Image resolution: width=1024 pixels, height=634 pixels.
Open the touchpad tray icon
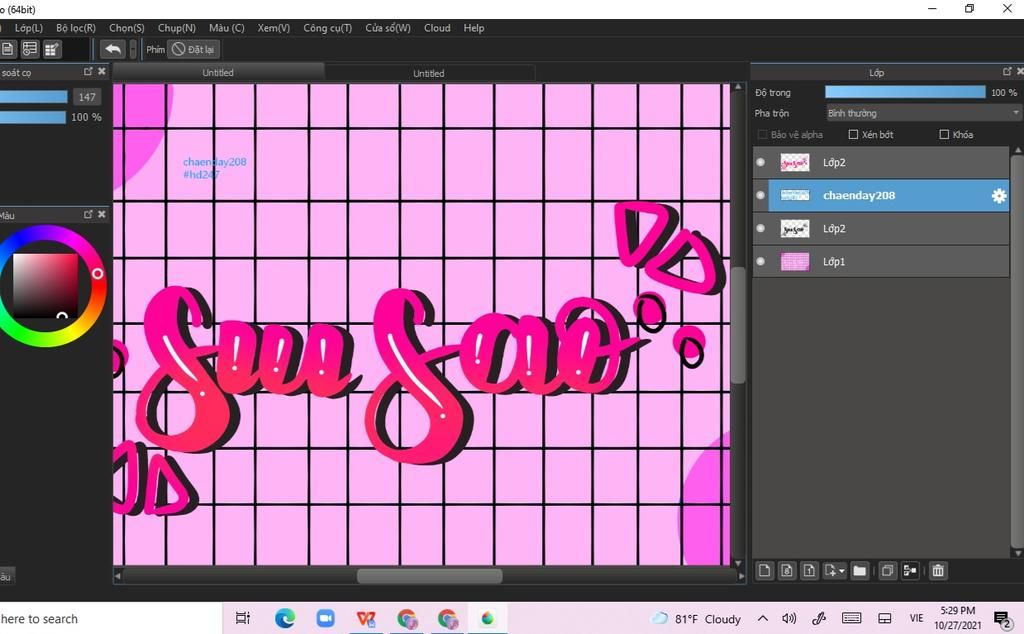click(885, 618)
